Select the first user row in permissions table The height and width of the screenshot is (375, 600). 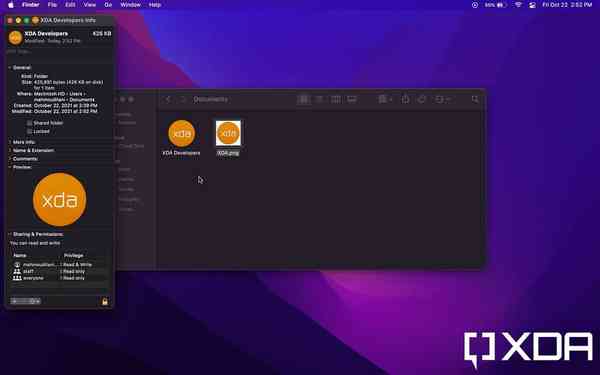point(59,264)
